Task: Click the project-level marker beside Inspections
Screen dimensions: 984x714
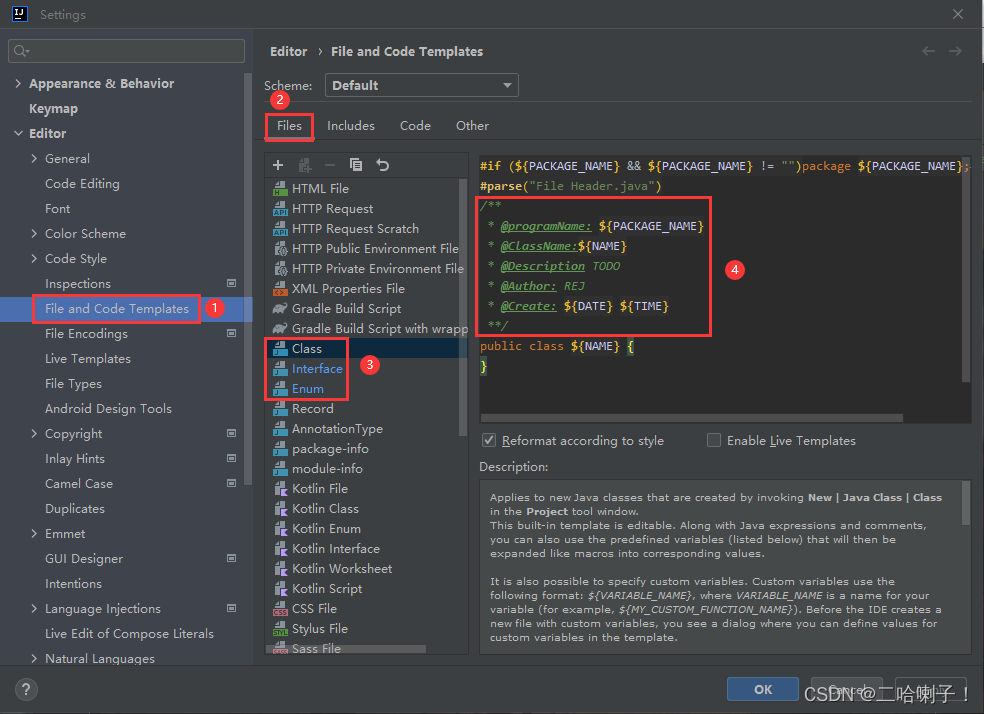Action: (x=232, y=284)
